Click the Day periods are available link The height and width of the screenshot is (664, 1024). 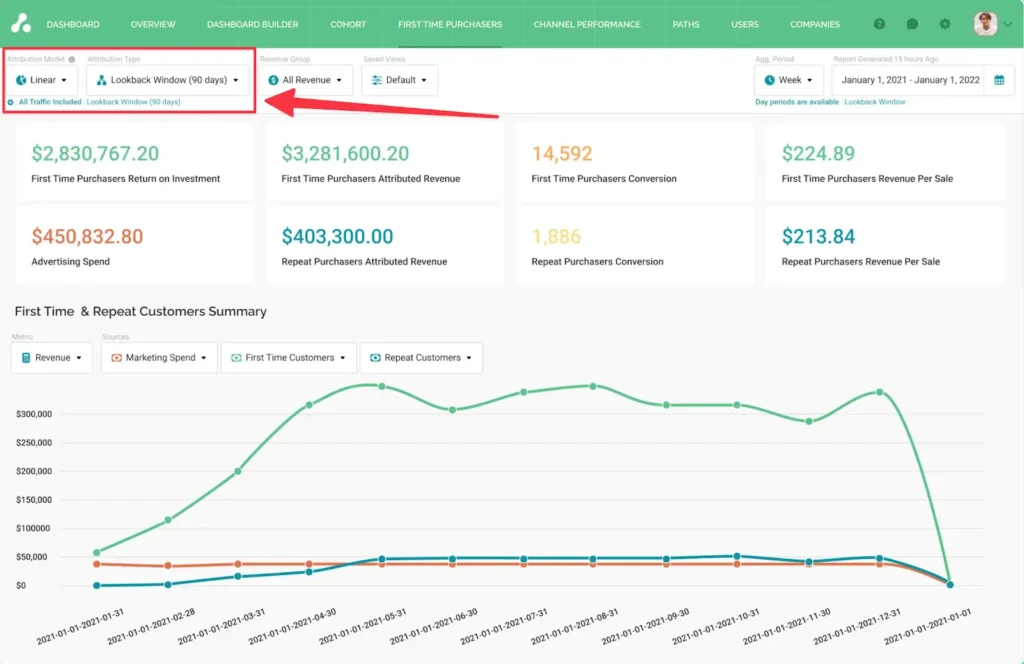click(797, 102)
